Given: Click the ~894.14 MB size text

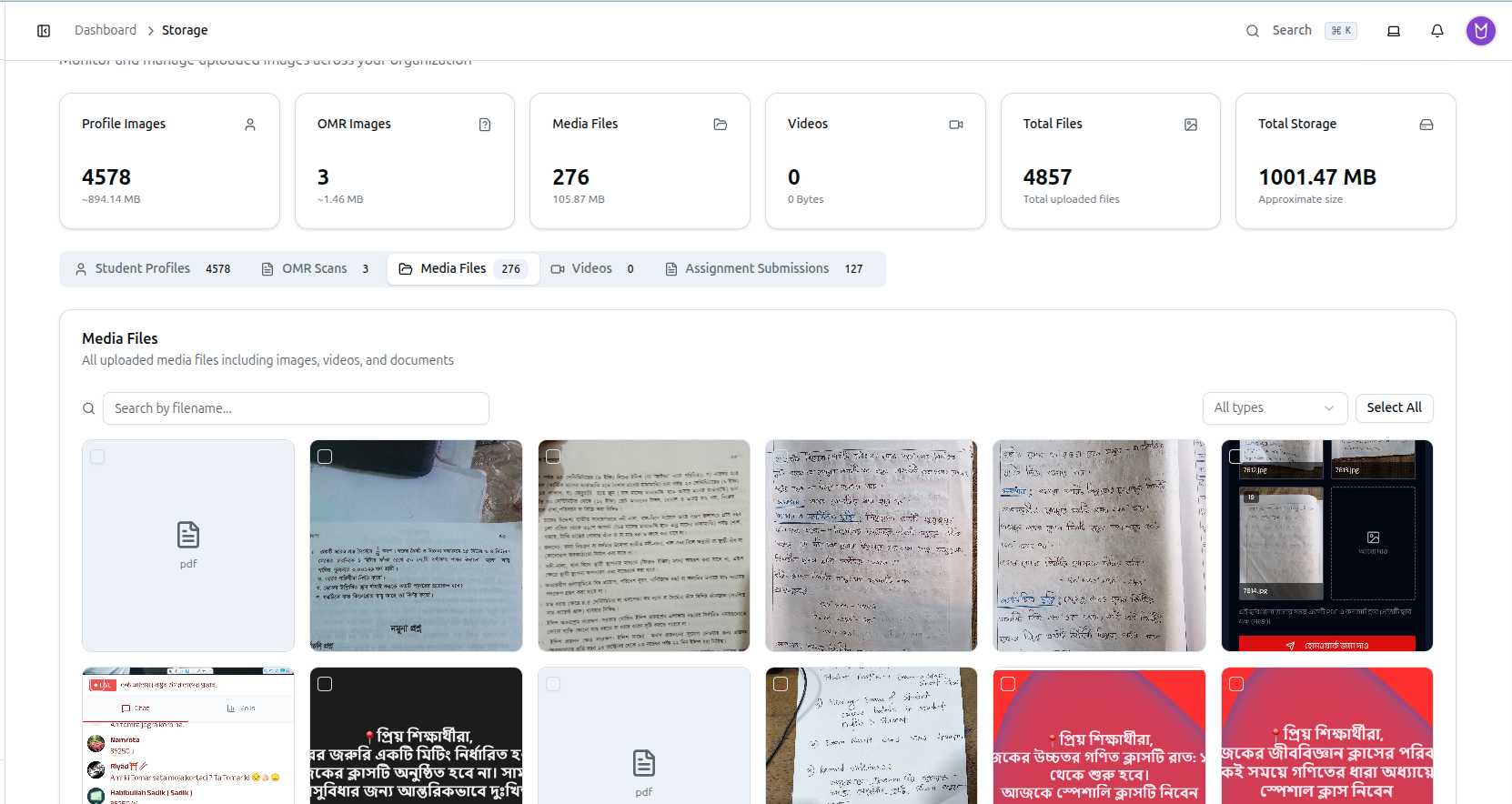Looking at the screenshot, I should click(x=111, y=199).
